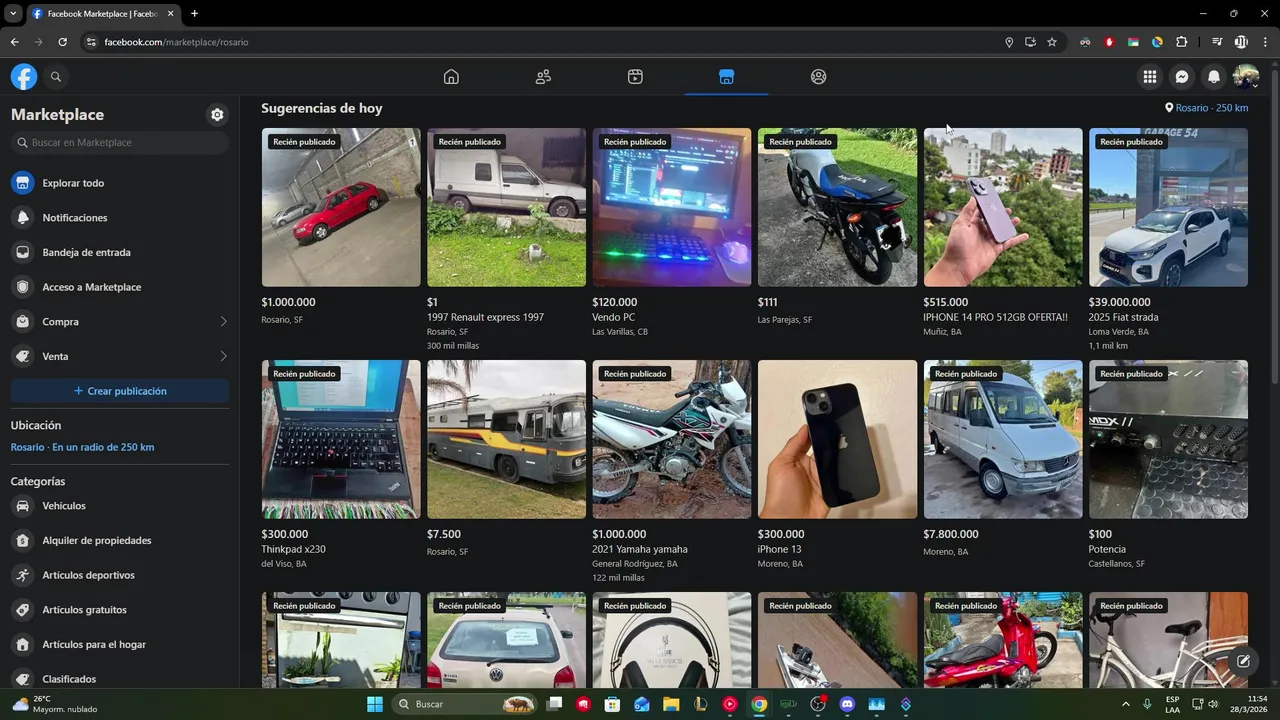Open the Facebook search magnifier icon
The image size is (1280, 720).
click(56, 77)
